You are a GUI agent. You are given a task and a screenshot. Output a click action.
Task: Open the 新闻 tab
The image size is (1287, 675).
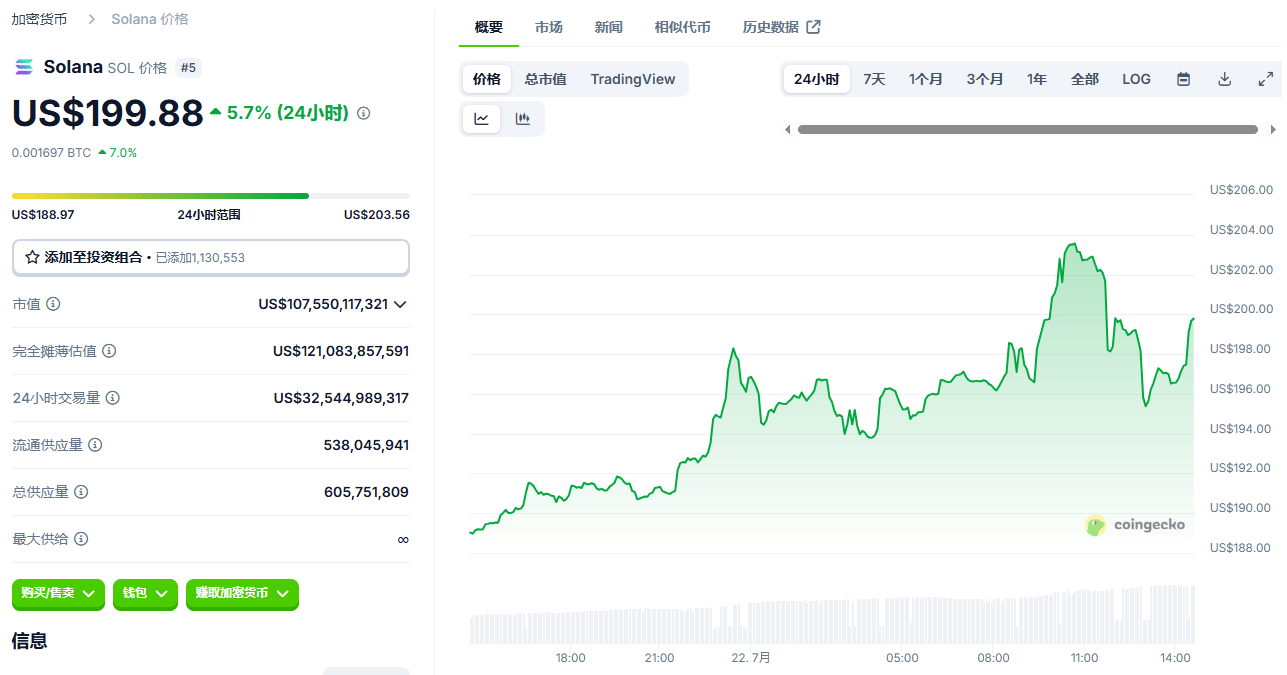pyautogui.click(x=609, y=27)
